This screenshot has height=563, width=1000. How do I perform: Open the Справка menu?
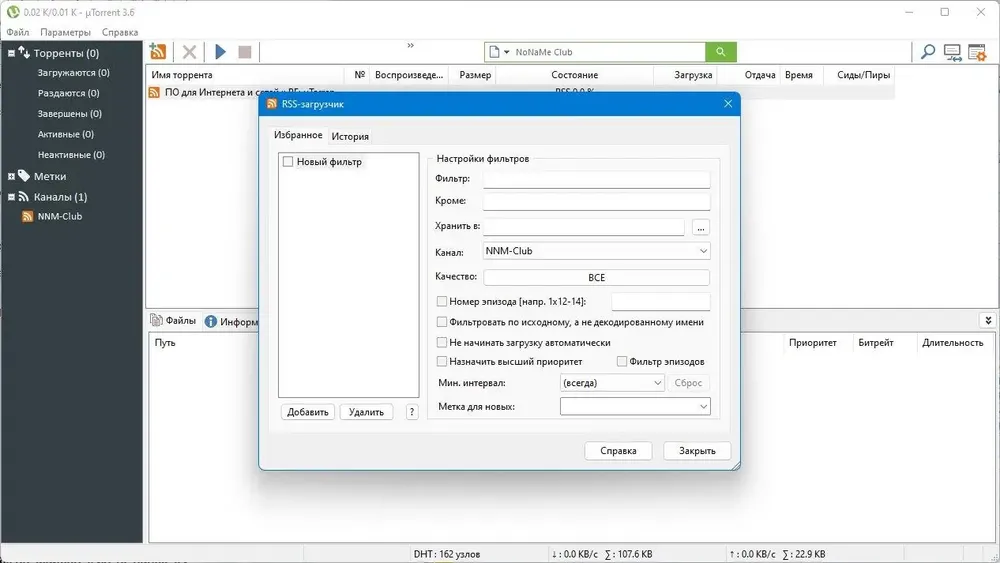pos(120,32)
